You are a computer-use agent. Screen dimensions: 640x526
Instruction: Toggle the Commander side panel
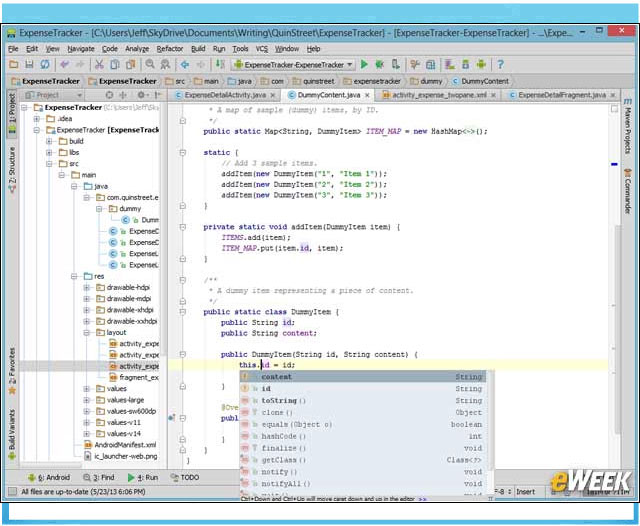coord(627,190)
